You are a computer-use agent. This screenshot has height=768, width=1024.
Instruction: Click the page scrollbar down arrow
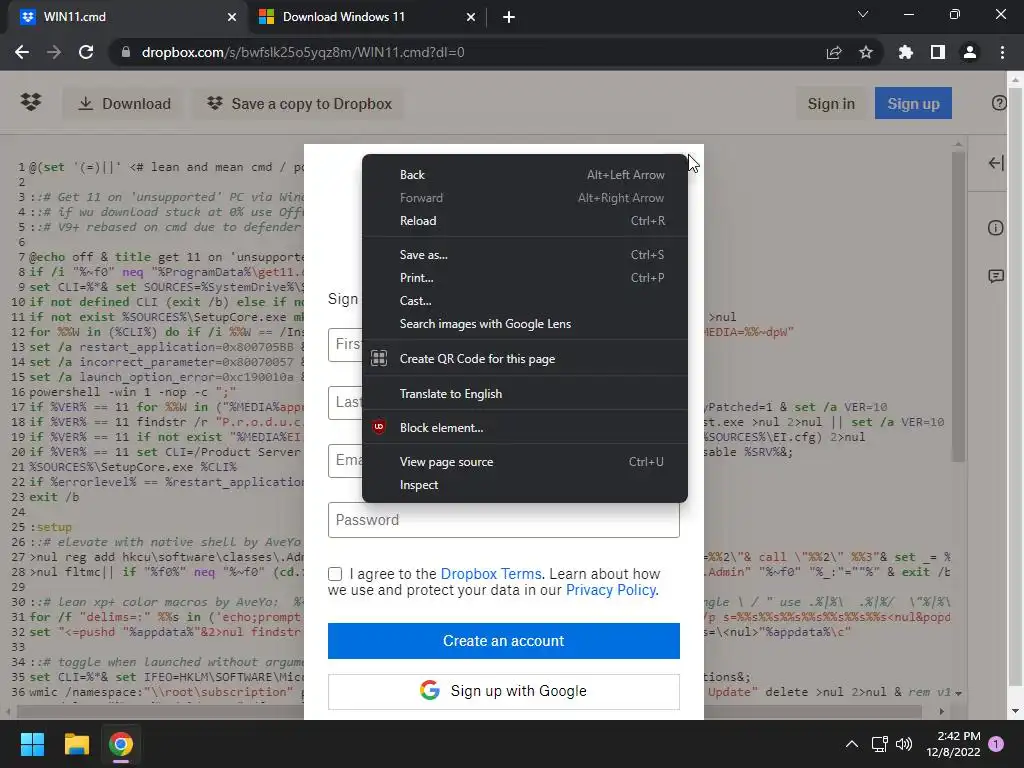point(1016,711)
